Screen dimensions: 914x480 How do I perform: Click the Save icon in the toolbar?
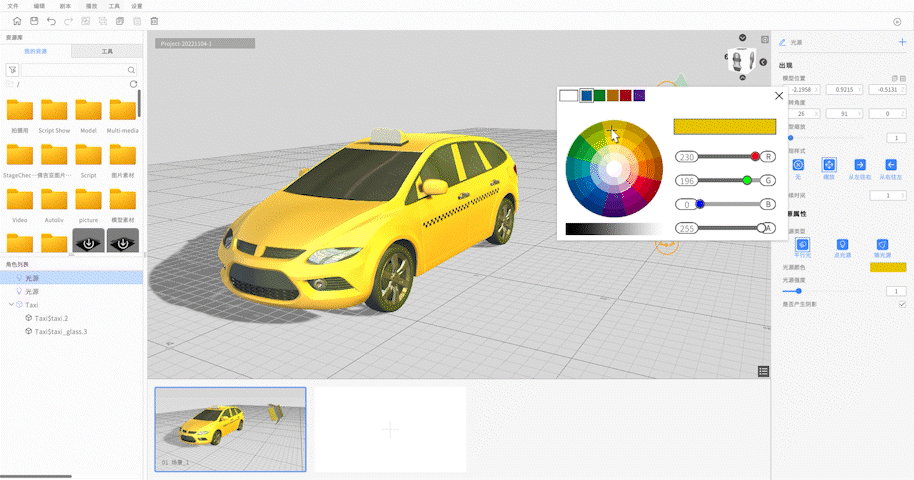pyautogui.click(x=34, y=21)
